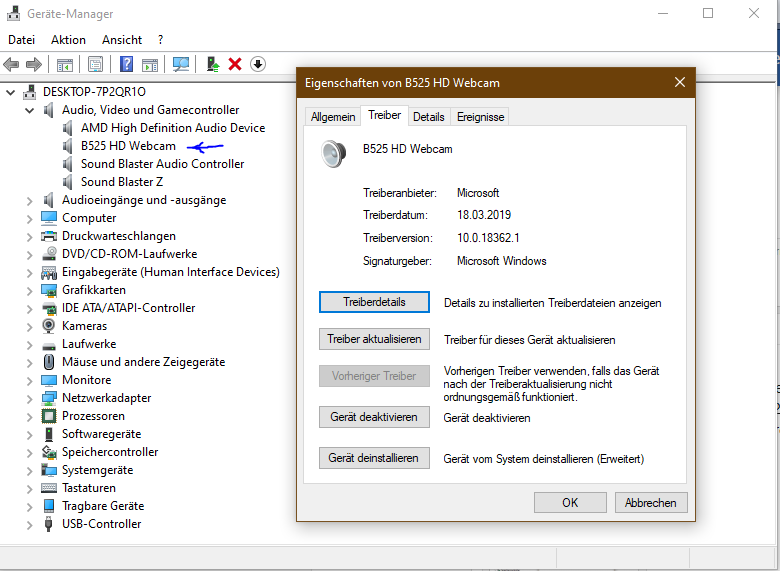The height and width of the screenshot is (571, 780).
Task: Click the Geräte-Manager title bar icon
Action: click(x=13, y=13)
